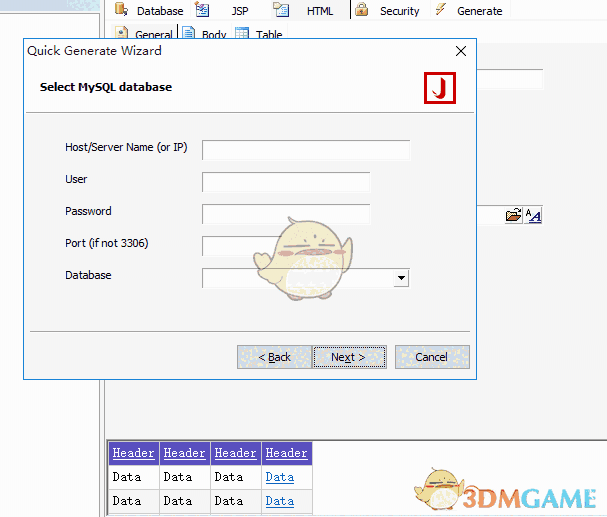Screen dimensions: 607x517
Task: Select the Table sub-tab
Action: (x=259, y=34)
